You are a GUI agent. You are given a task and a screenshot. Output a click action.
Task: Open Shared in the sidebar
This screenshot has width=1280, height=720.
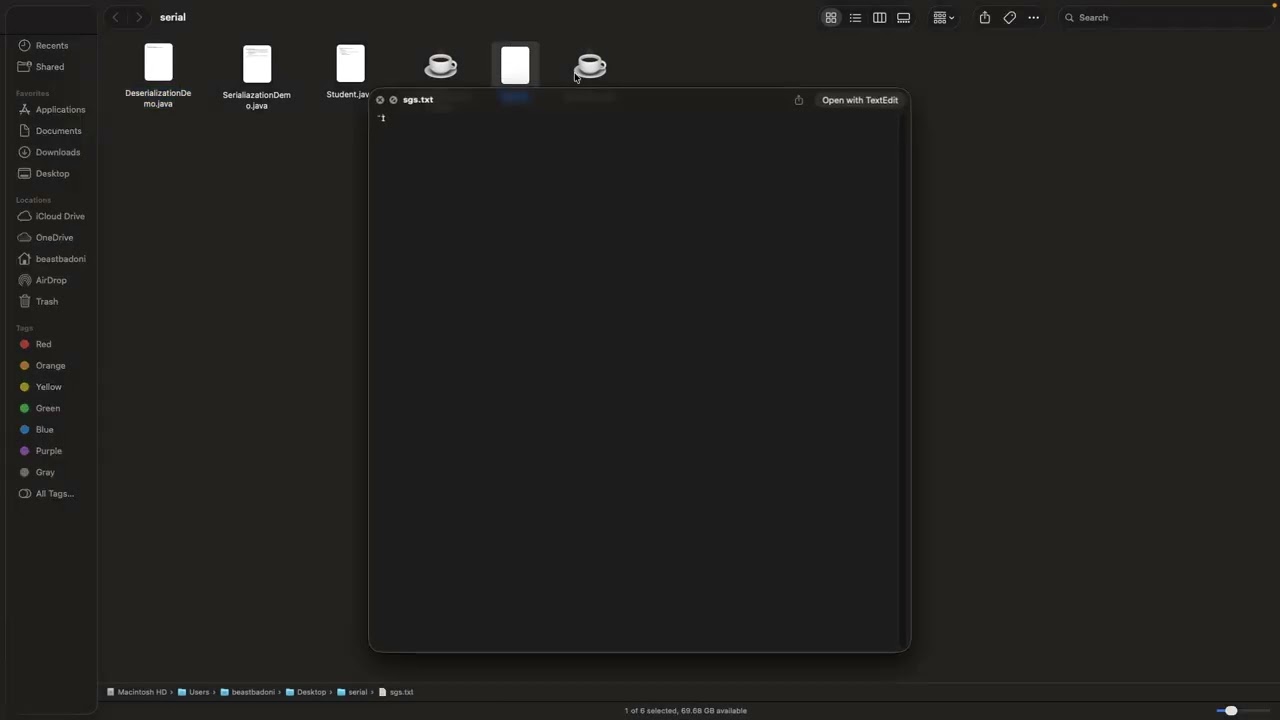pyautogui.click(x=50, y=67)
